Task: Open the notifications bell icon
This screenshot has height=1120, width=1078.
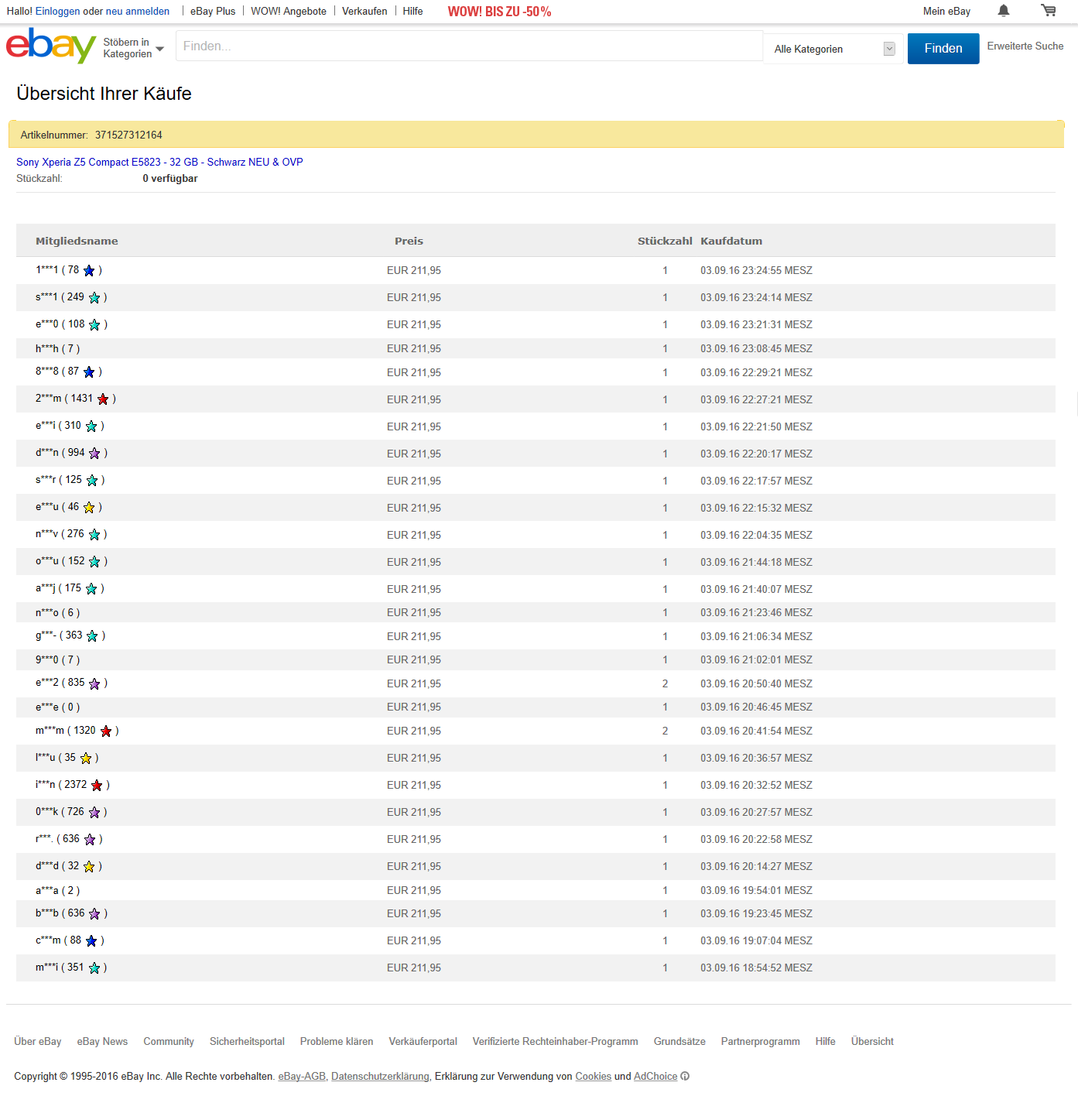Action: tap(1004, 11)
